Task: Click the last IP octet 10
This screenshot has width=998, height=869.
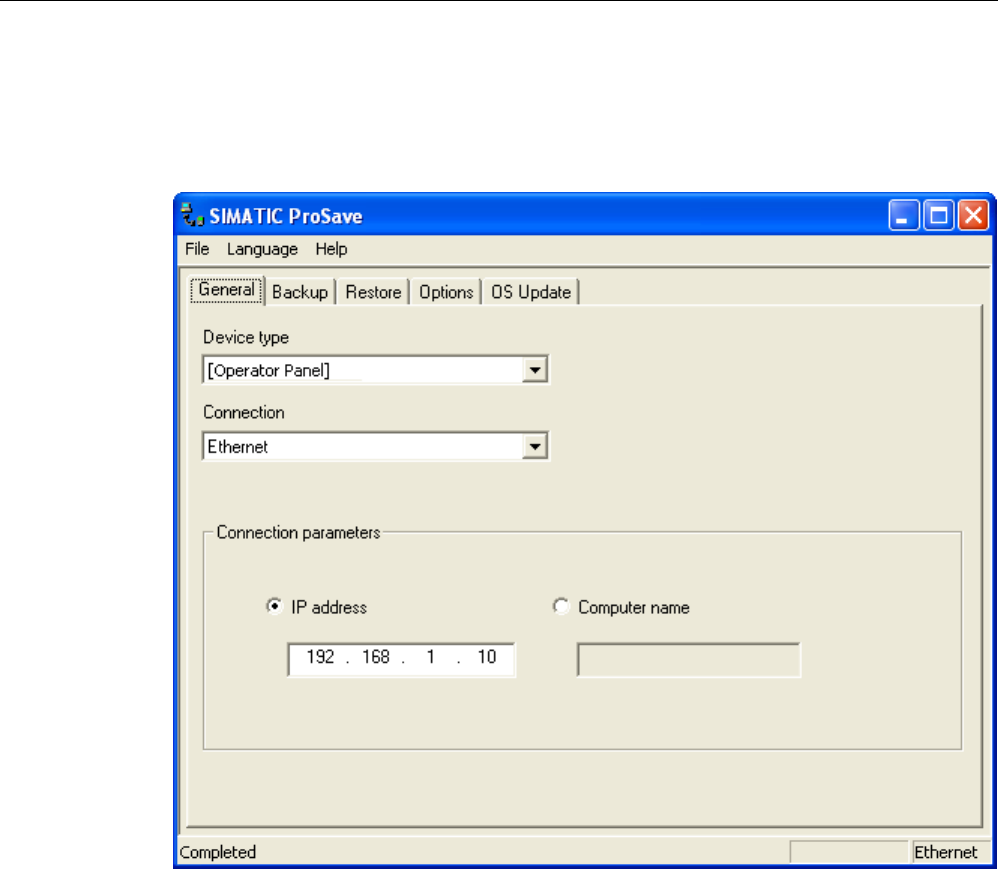Action: 487,657
